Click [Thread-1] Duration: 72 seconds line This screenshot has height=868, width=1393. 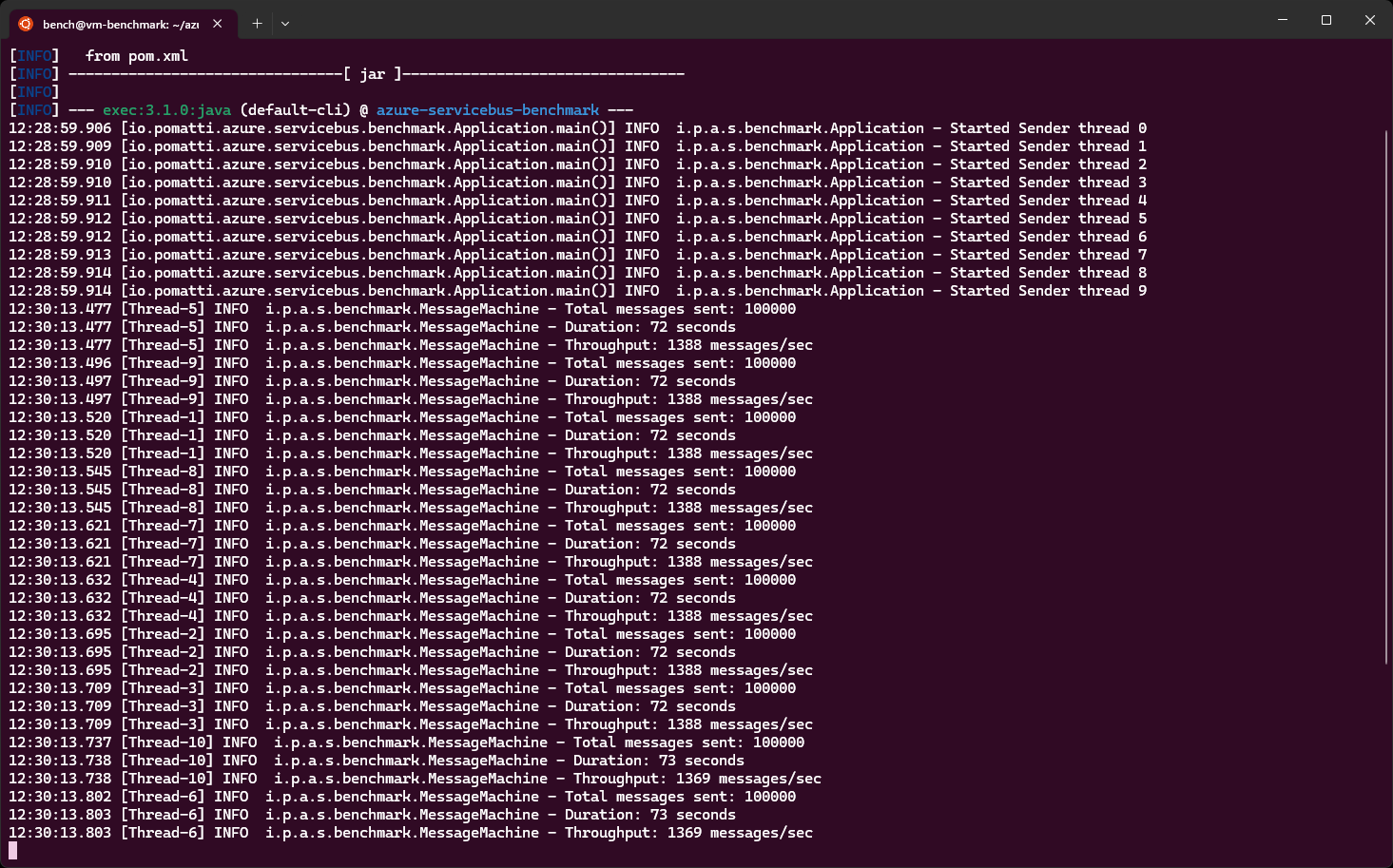[x=372, y=435]
